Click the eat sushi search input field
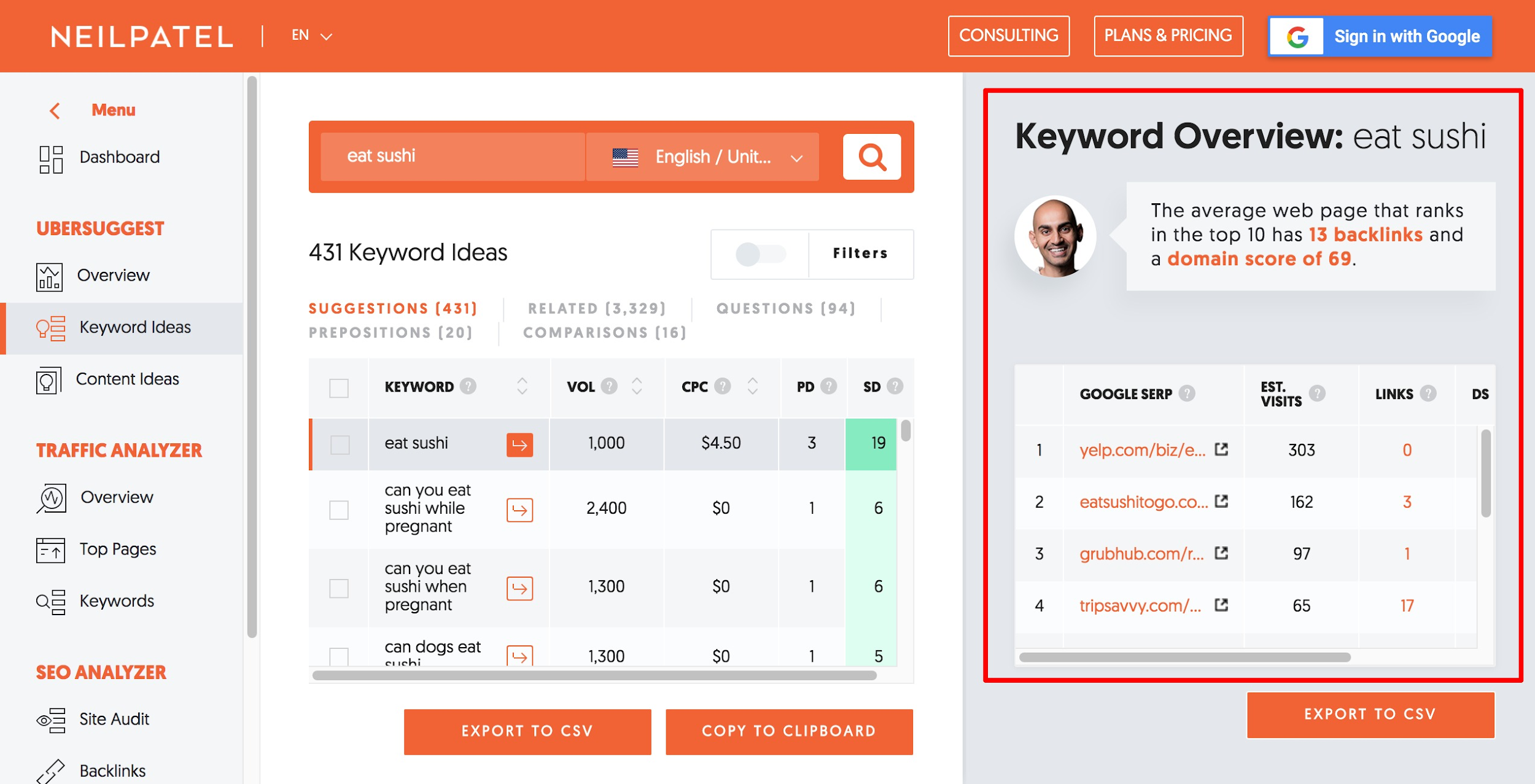 pos(452,157)
